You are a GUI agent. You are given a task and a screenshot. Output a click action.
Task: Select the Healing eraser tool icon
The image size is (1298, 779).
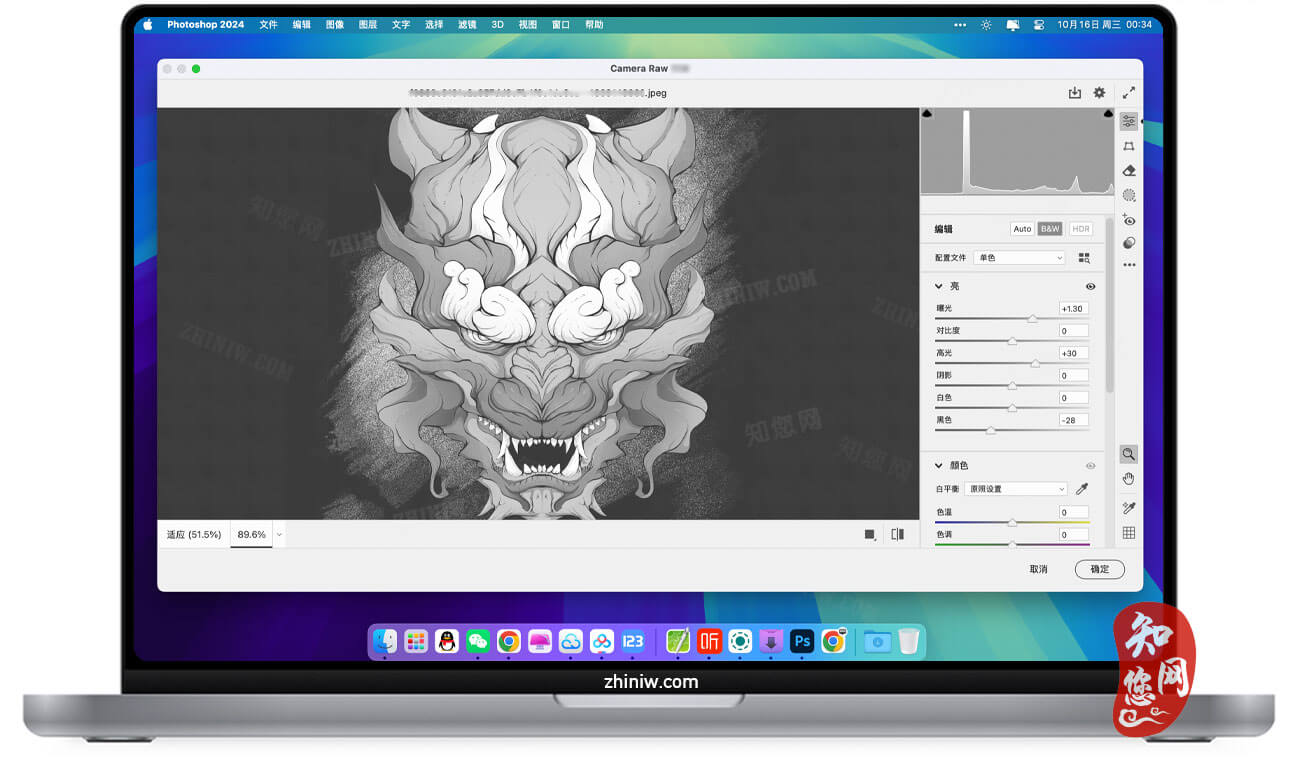[1129, 171]
